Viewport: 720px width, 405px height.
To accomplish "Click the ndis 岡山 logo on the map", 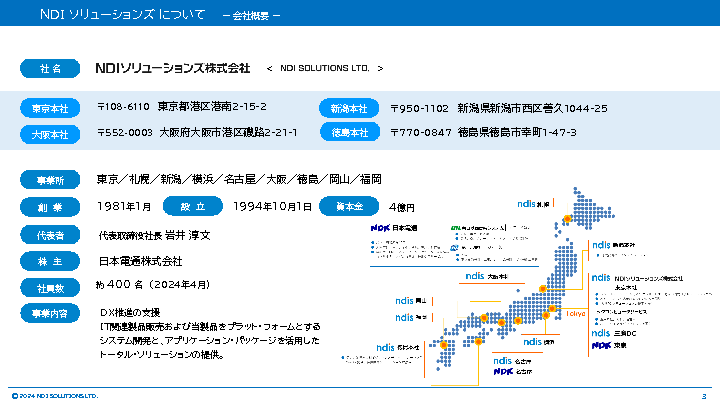I will click(x=412, y=299).
